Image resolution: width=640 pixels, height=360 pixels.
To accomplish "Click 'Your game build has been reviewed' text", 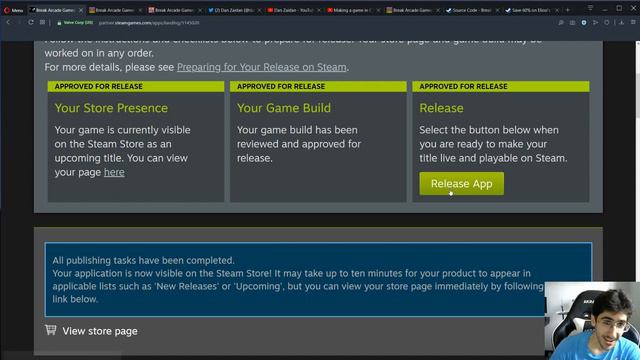I will coord(299,144).
